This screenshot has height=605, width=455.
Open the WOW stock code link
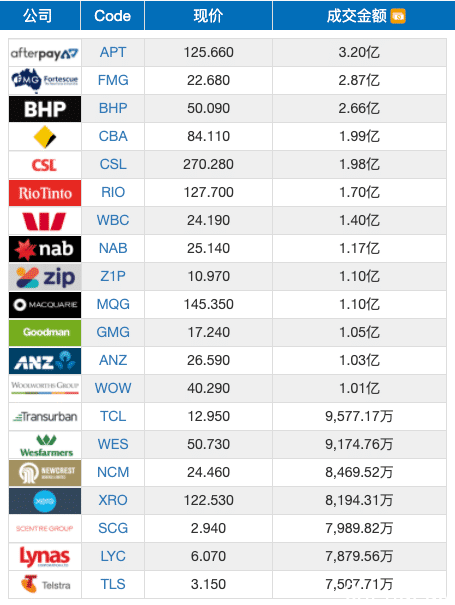tap(113, 388)
